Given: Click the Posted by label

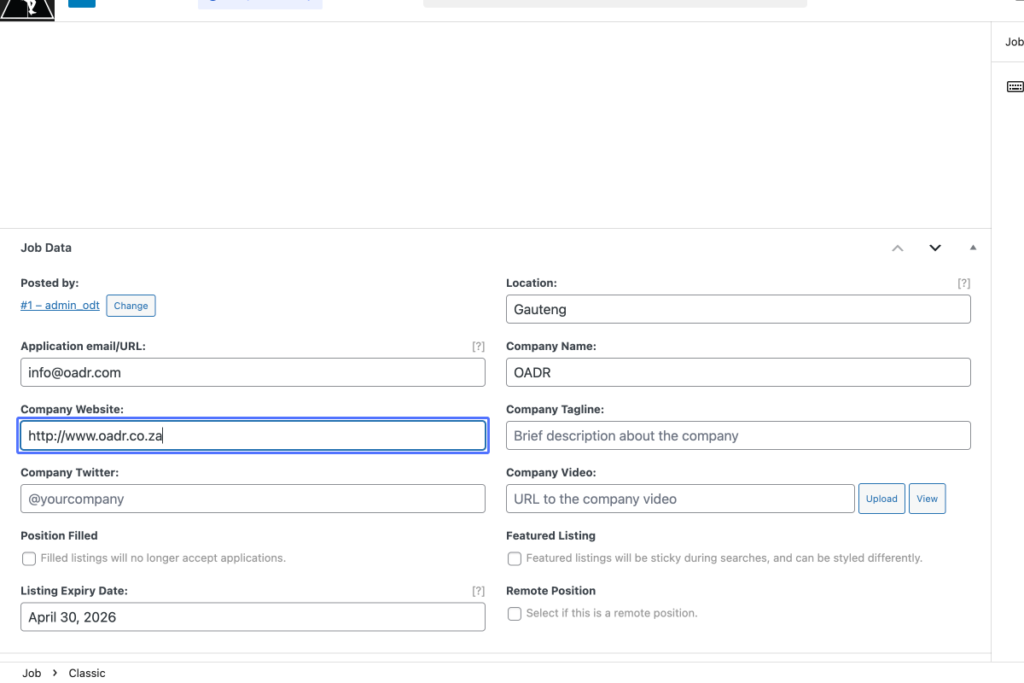Looking at the screenshot, I should 50,283.
